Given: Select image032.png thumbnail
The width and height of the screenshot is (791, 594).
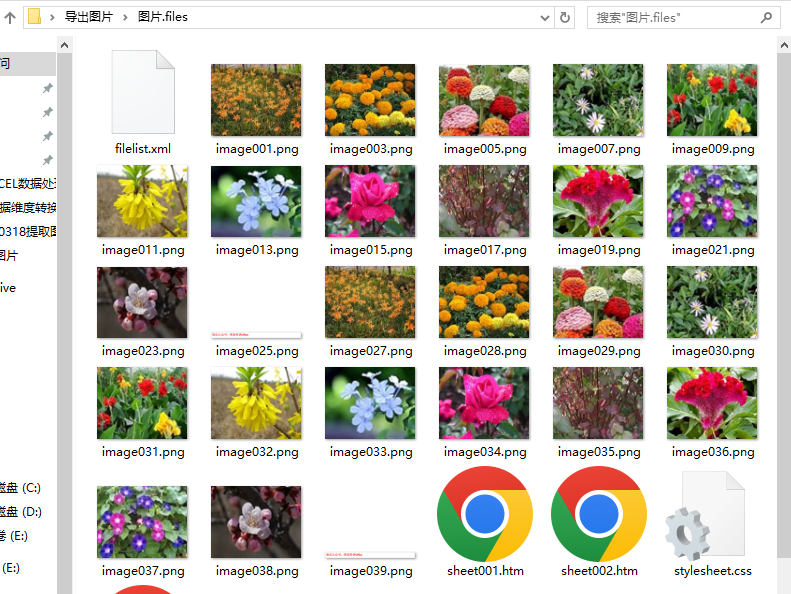Looking at the screenshot, I should 256,403.
